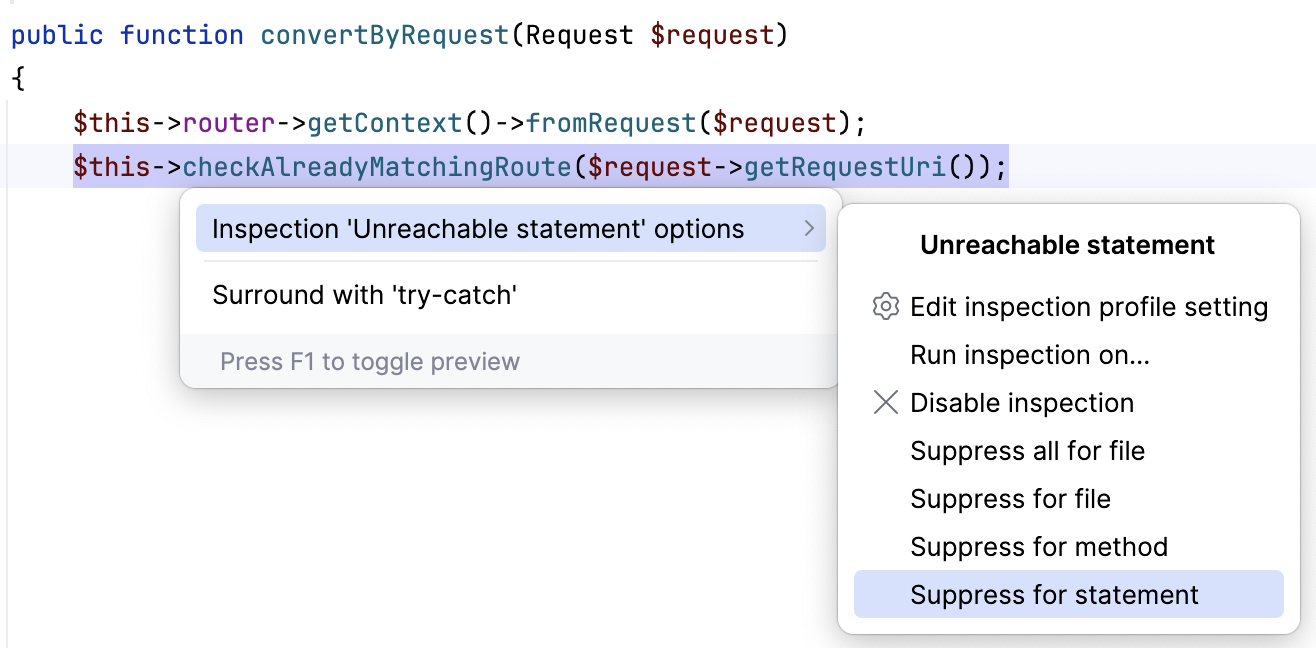Select Suppress for method

pyautogui.click(x=1038, y=547)
